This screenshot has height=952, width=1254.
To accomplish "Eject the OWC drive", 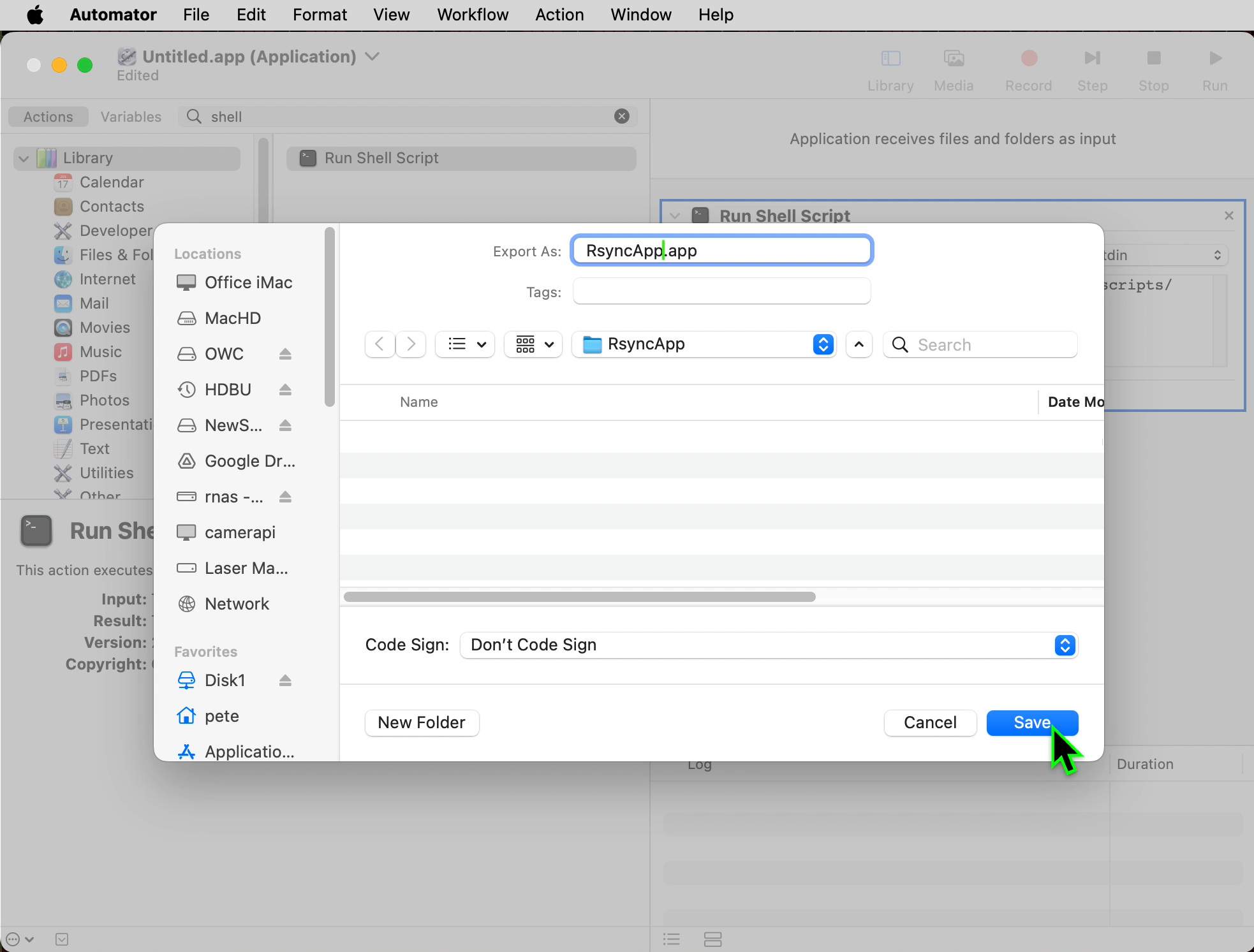I will tap(285, 354).
